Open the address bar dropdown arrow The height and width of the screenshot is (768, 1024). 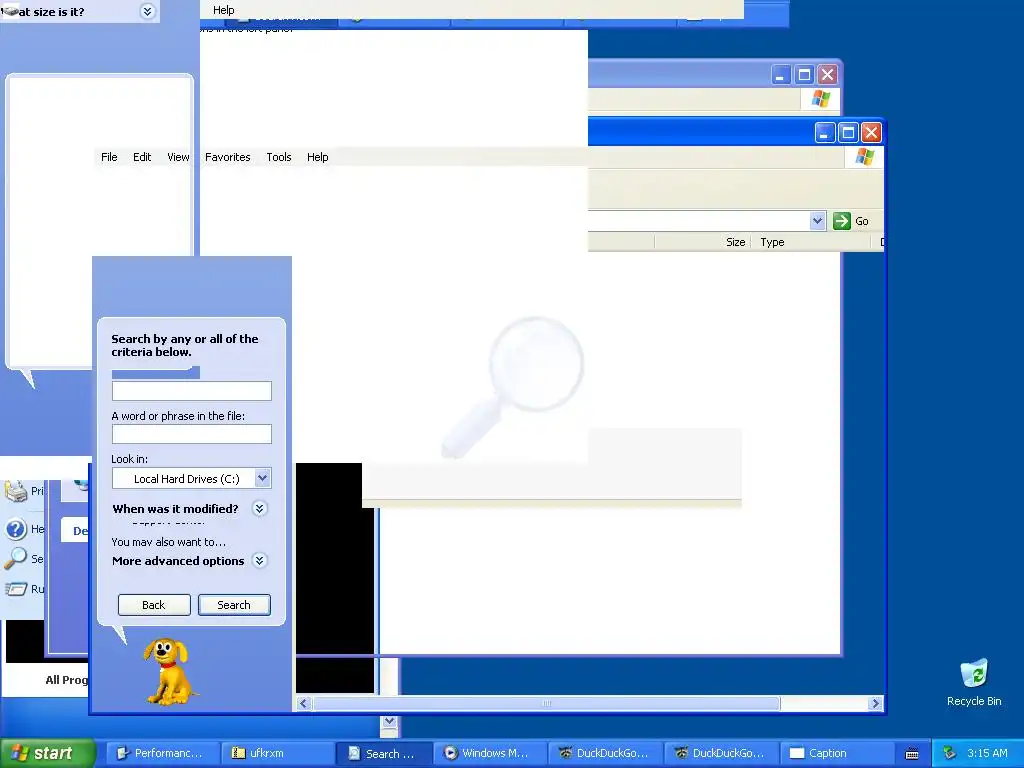coord(817,221)
